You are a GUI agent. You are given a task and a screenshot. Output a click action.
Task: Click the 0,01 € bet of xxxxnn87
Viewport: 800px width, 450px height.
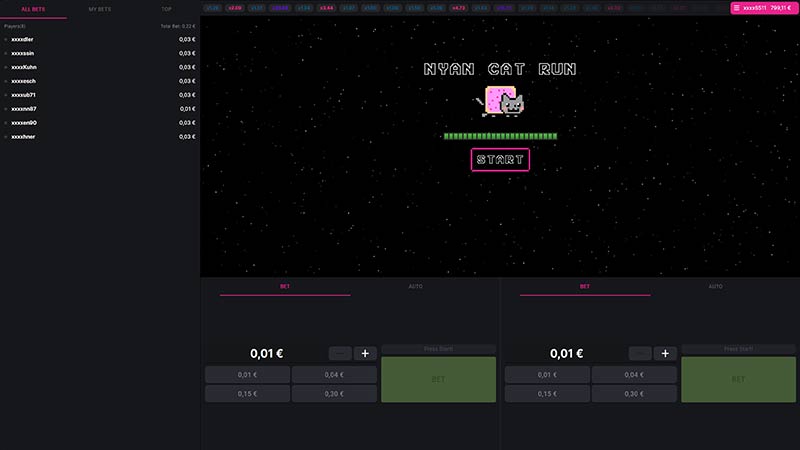point(187,109)
